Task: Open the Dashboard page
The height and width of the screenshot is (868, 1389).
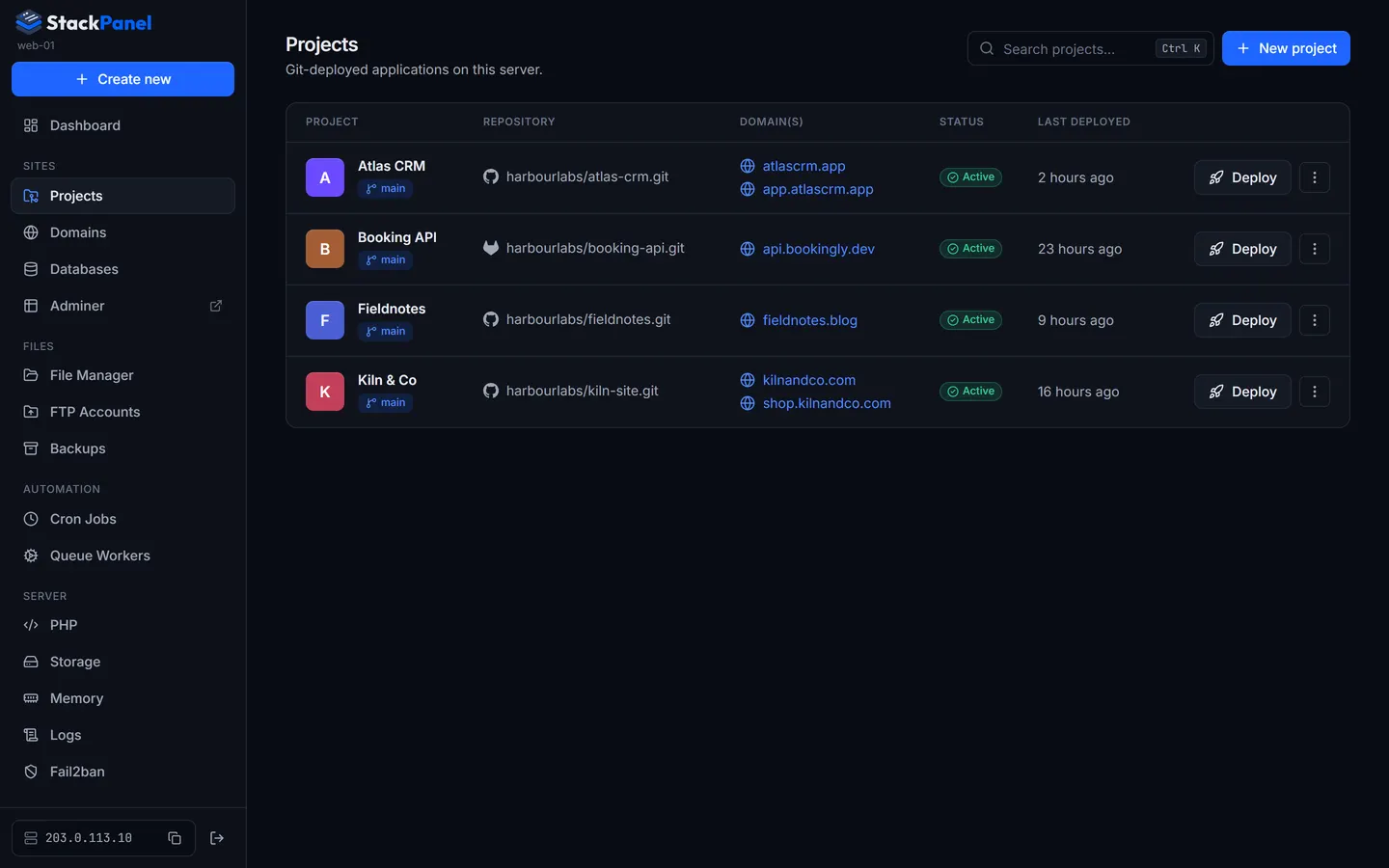Action: tap(123, 125)
